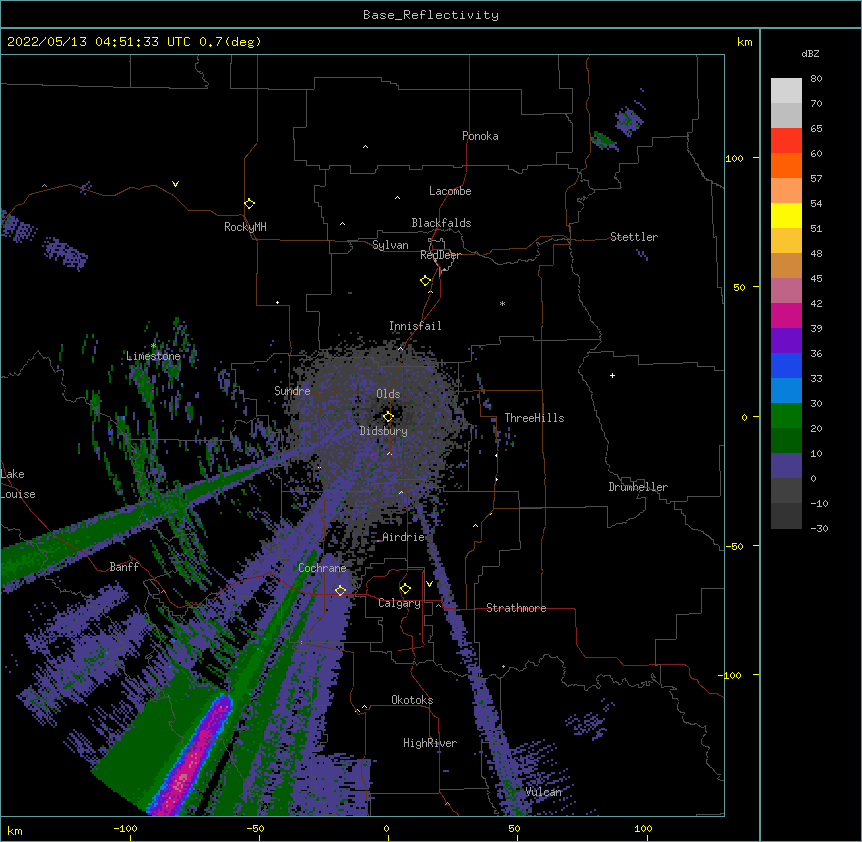Choose the light blue 33-30 dBZ swatch
The image size is (862, 842).
(786, 391)
